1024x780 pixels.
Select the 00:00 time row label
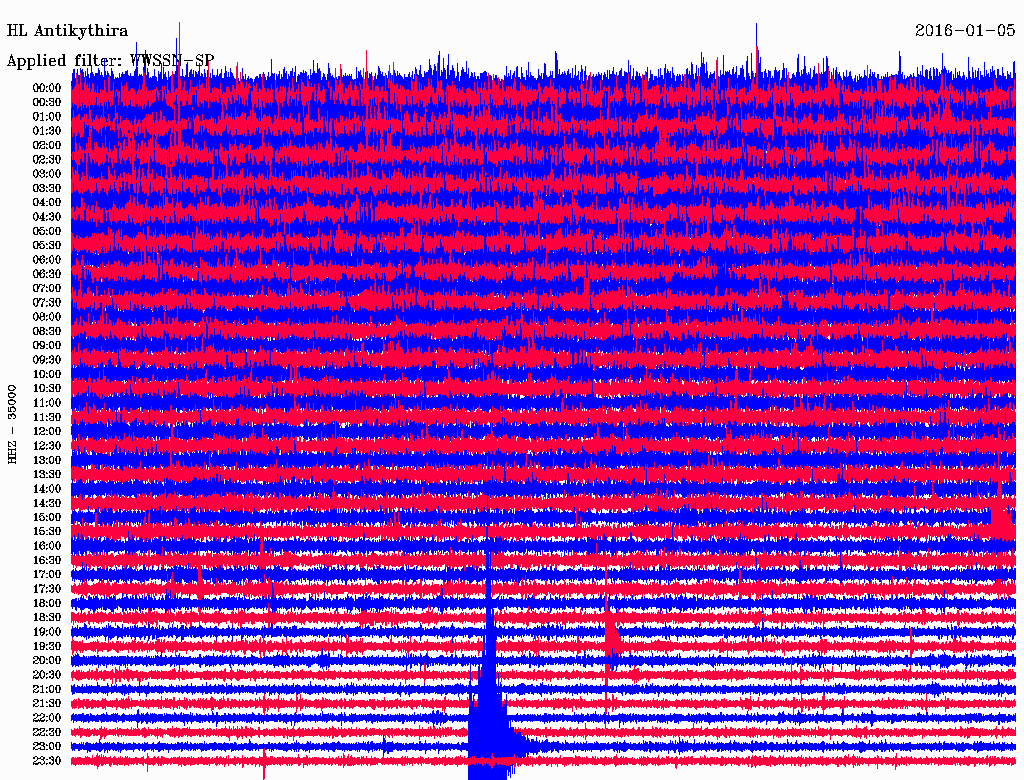tap(47, 88)
